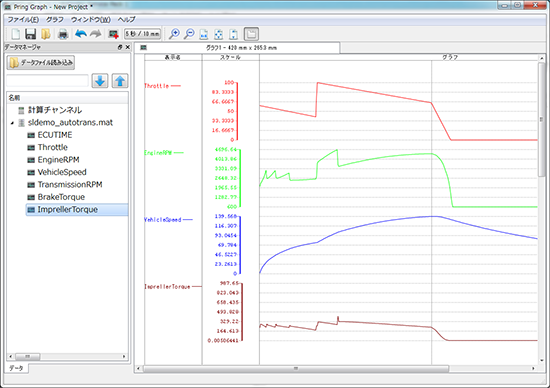Image resolution: width=550 pixels, height=388 pixels.
Task: Click the channel search input field
Action: click(47, 81)
